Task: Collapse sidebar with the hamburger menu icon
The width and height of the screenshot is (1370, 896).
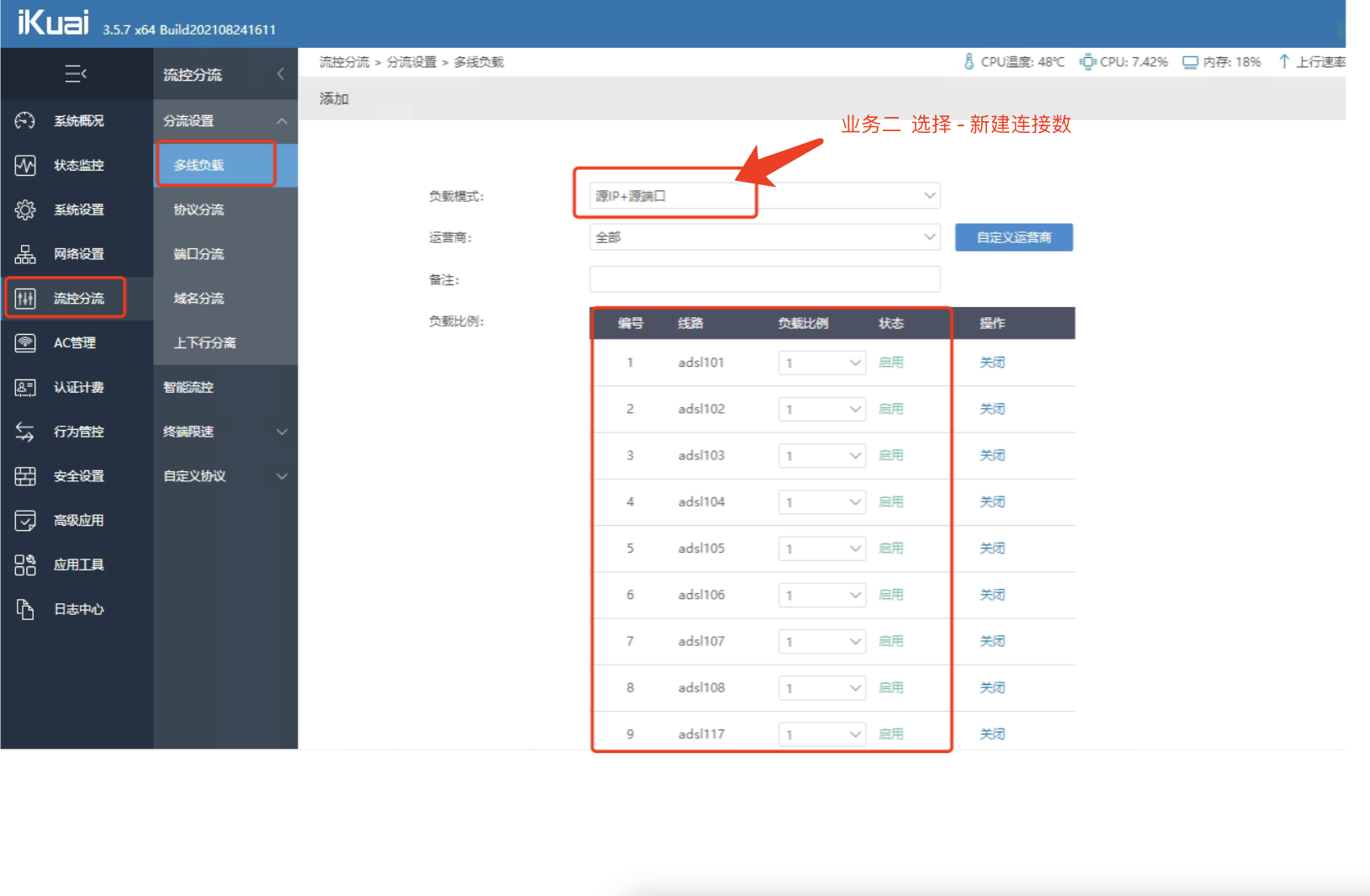Action: tap(76, 74)
